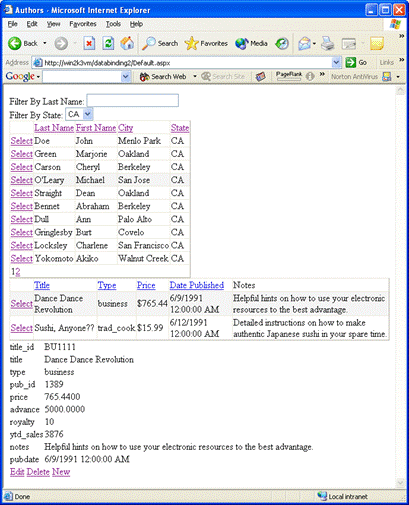Open the Back button history dropdown arrow
Viewport: 409px width, 505px height.
[x=45, y=43]
